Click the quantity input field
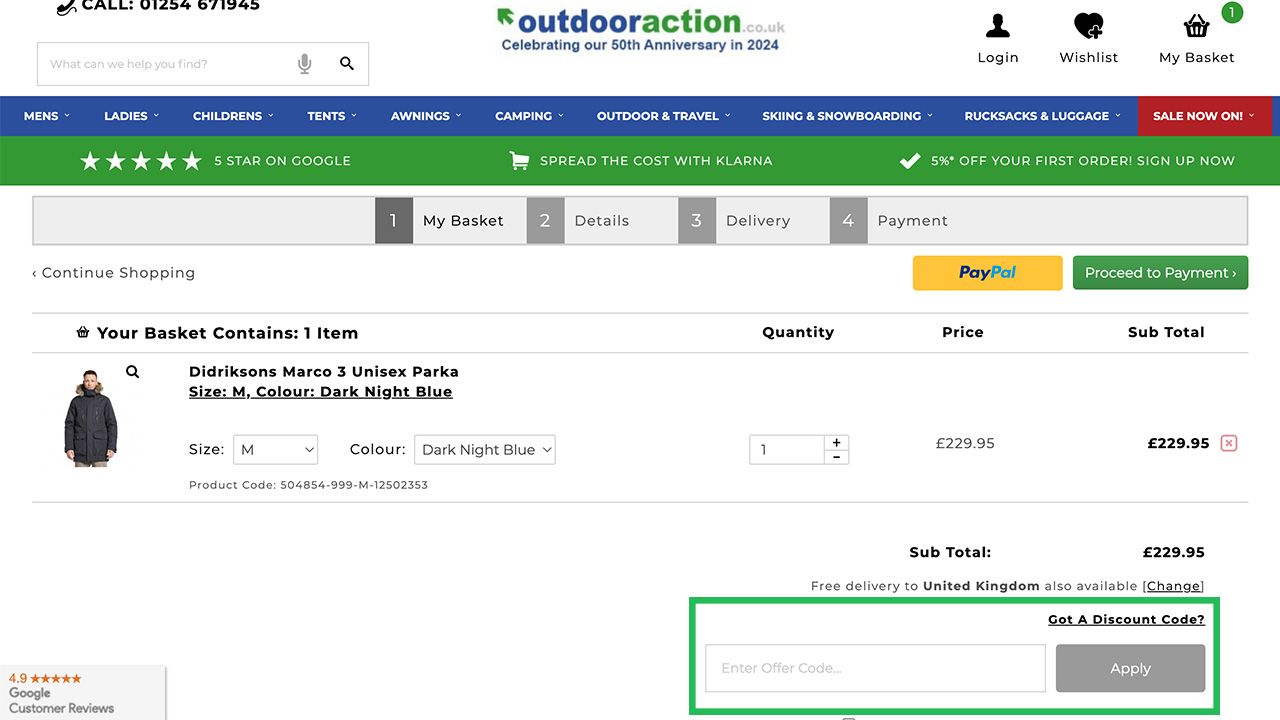This screenshot has width=1280, height=720. [787, 450]
